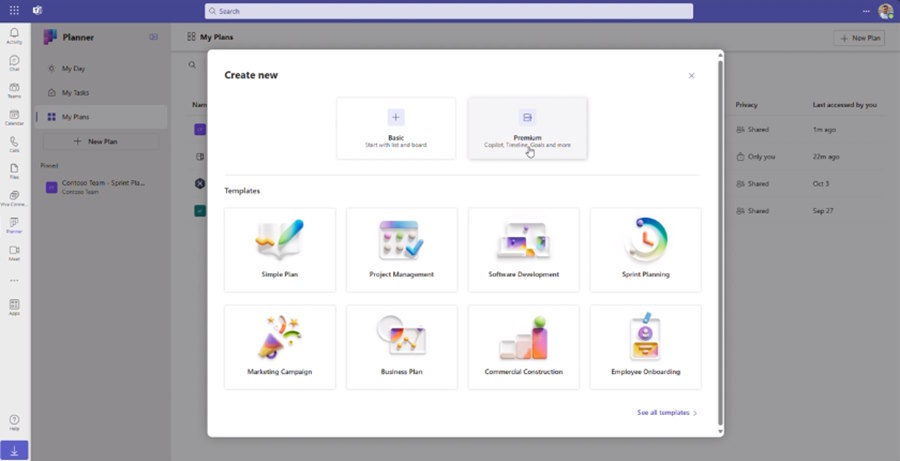Image resolution: width=900 pixels, height=461 pixels.
Task: Open the Apps icon in left rail
Action: (14, 307)
